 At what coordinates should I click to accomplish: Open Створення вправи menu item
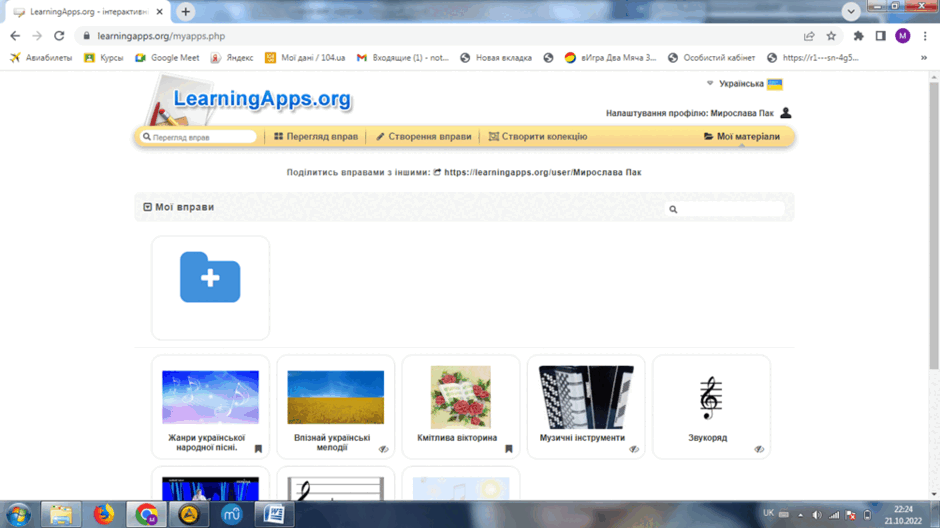pos(423,137)
